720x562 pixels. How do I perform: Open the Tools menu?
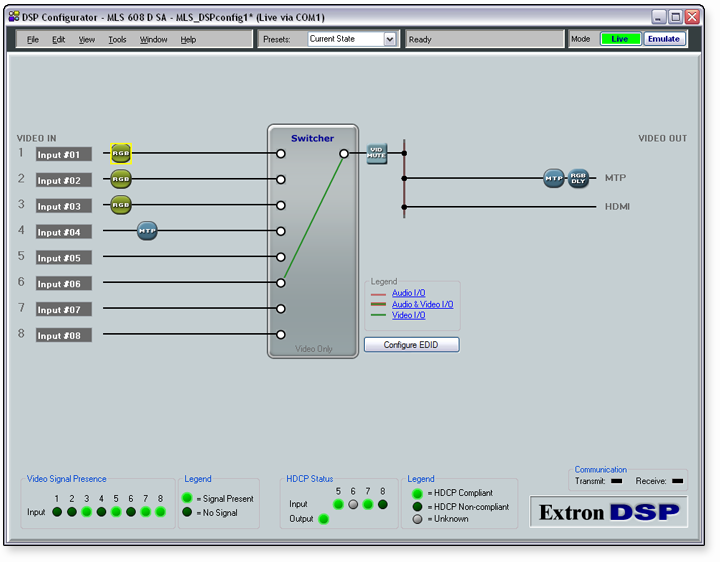(117, 40)
